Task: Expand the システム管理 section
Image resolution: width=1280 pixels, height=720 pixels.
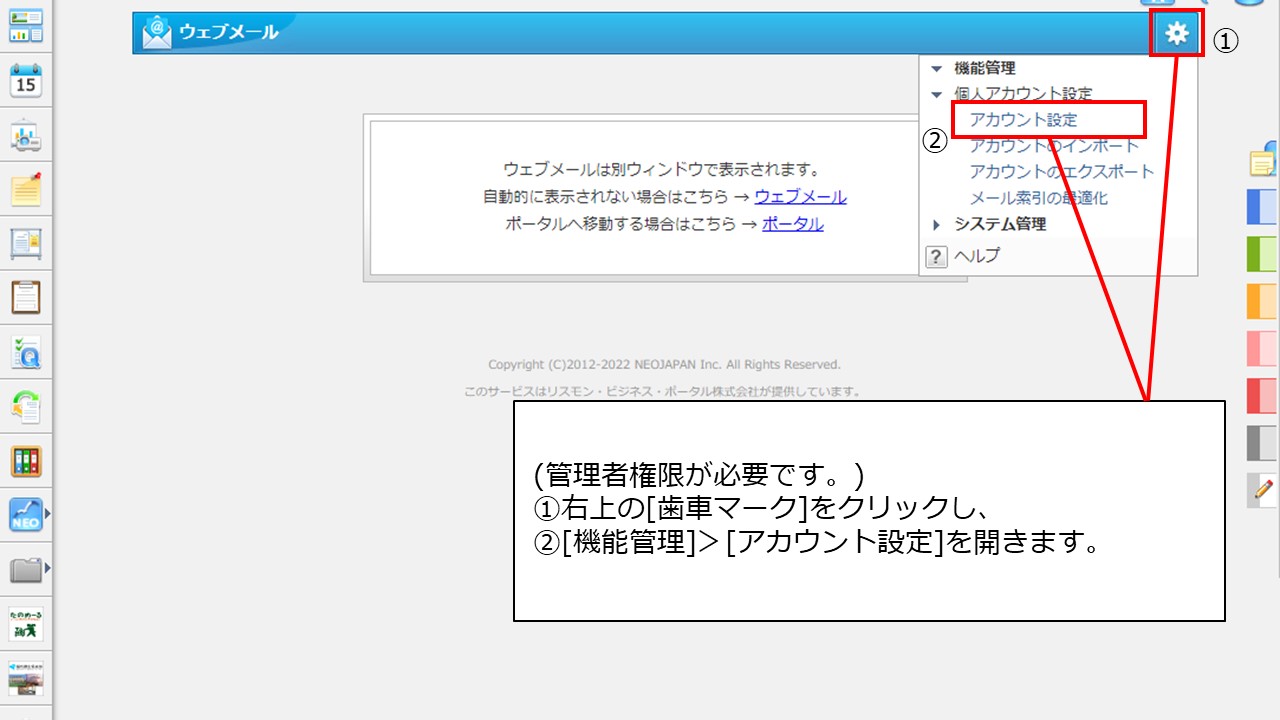Action: pos(937,225)
